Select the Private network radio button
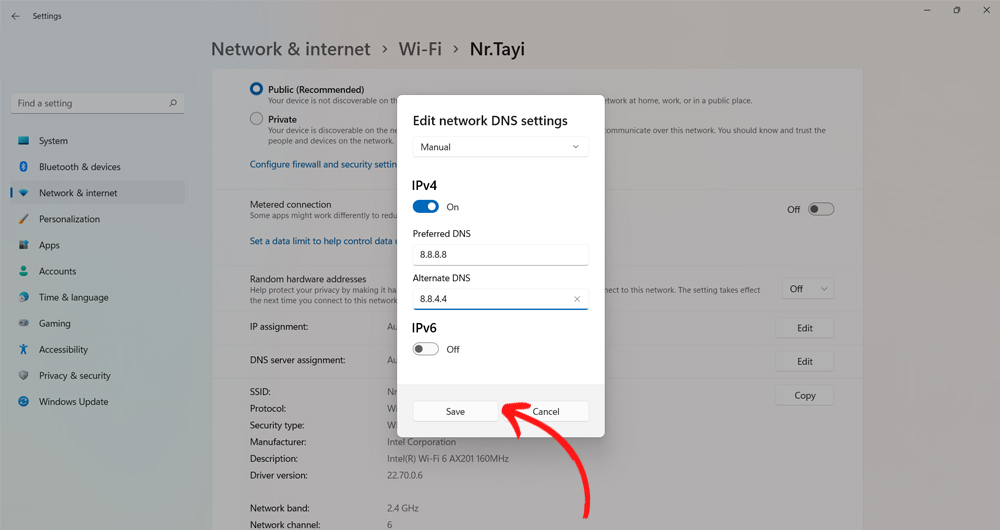This screenshot has width=1000, height=530. click(257, 119)
